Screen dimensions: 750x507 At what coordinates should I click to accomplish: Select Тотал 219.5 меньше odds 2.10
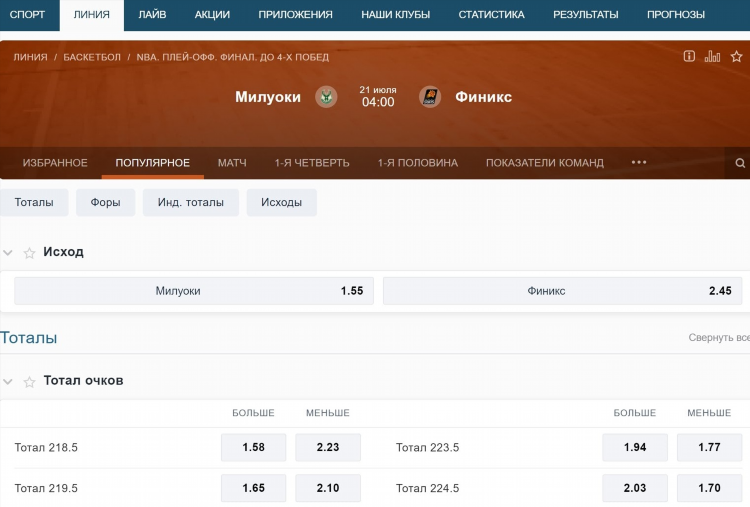coord(328,488)
